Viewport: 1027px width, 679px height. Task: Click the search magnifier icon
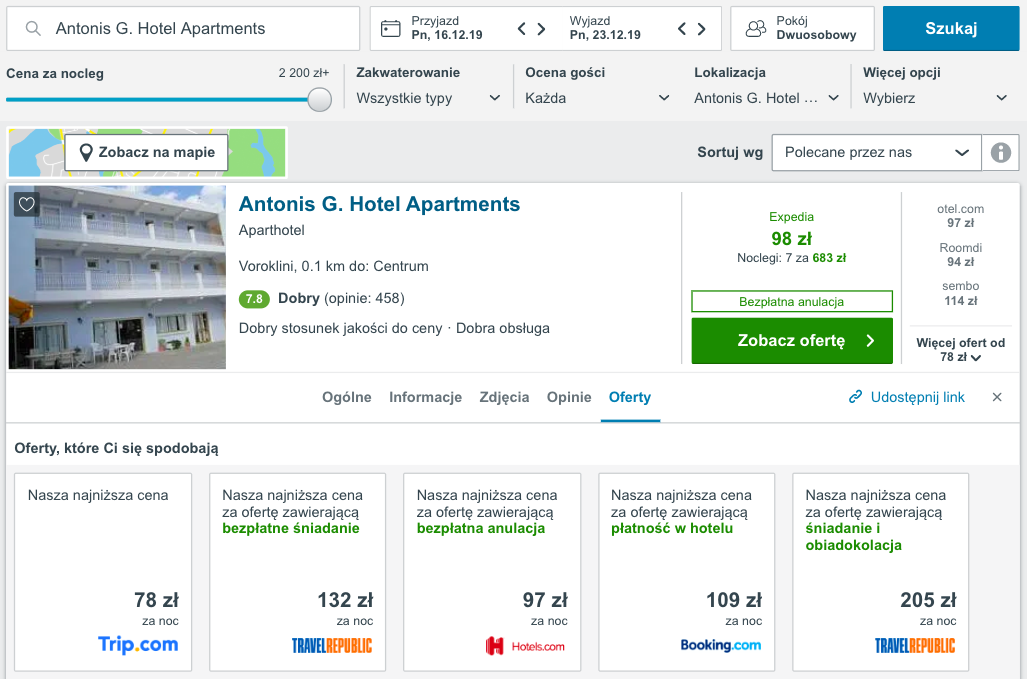pyautogui.click(x=33, y=28)
